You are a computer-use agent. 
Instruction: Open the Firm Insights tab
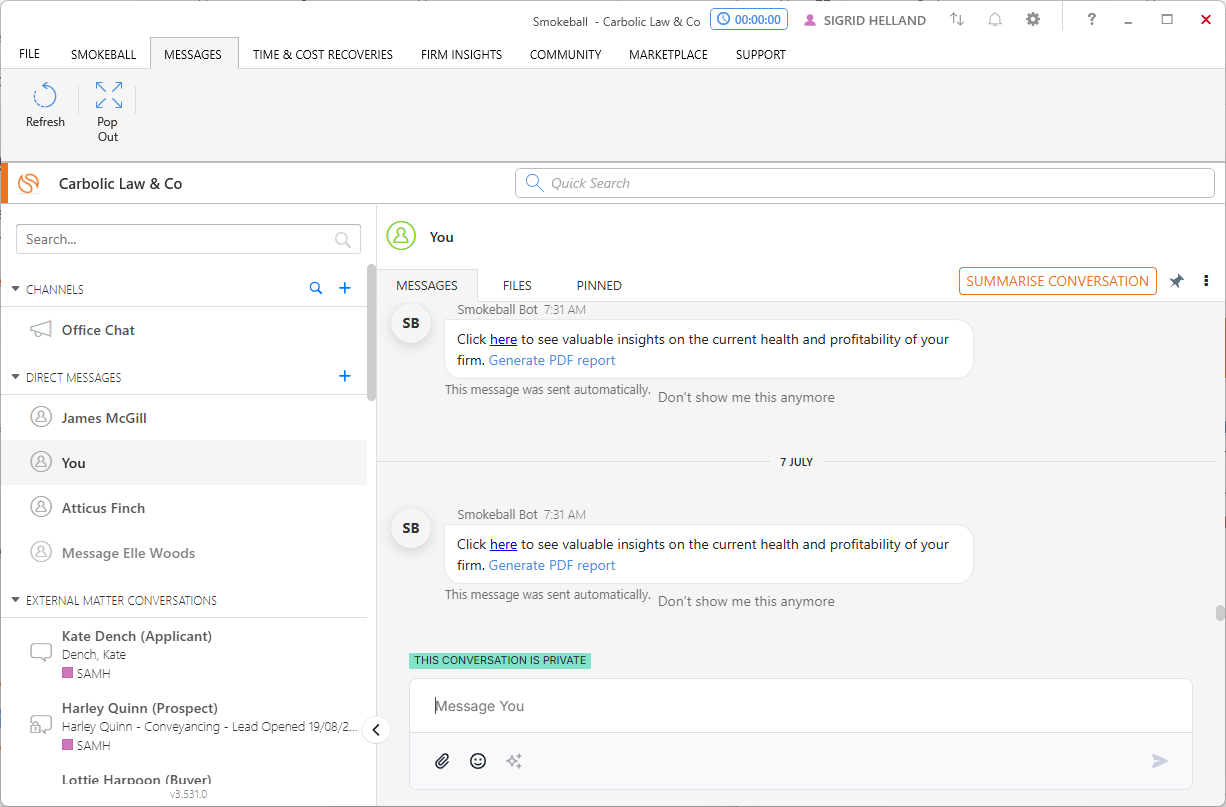(x=461, y=54)
